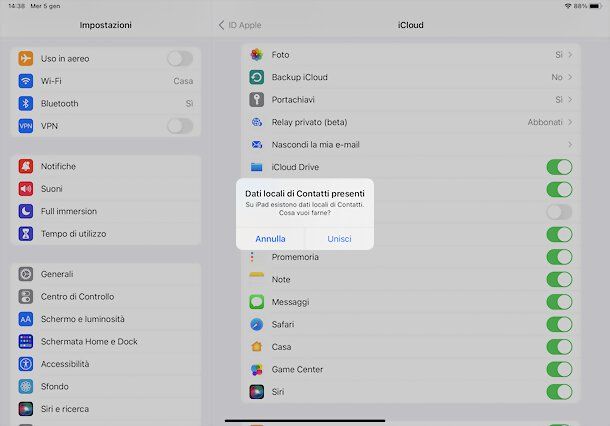Enable the VPN switch
The width and height of the screenshot is (610, 426).
(x=180, y=126)
